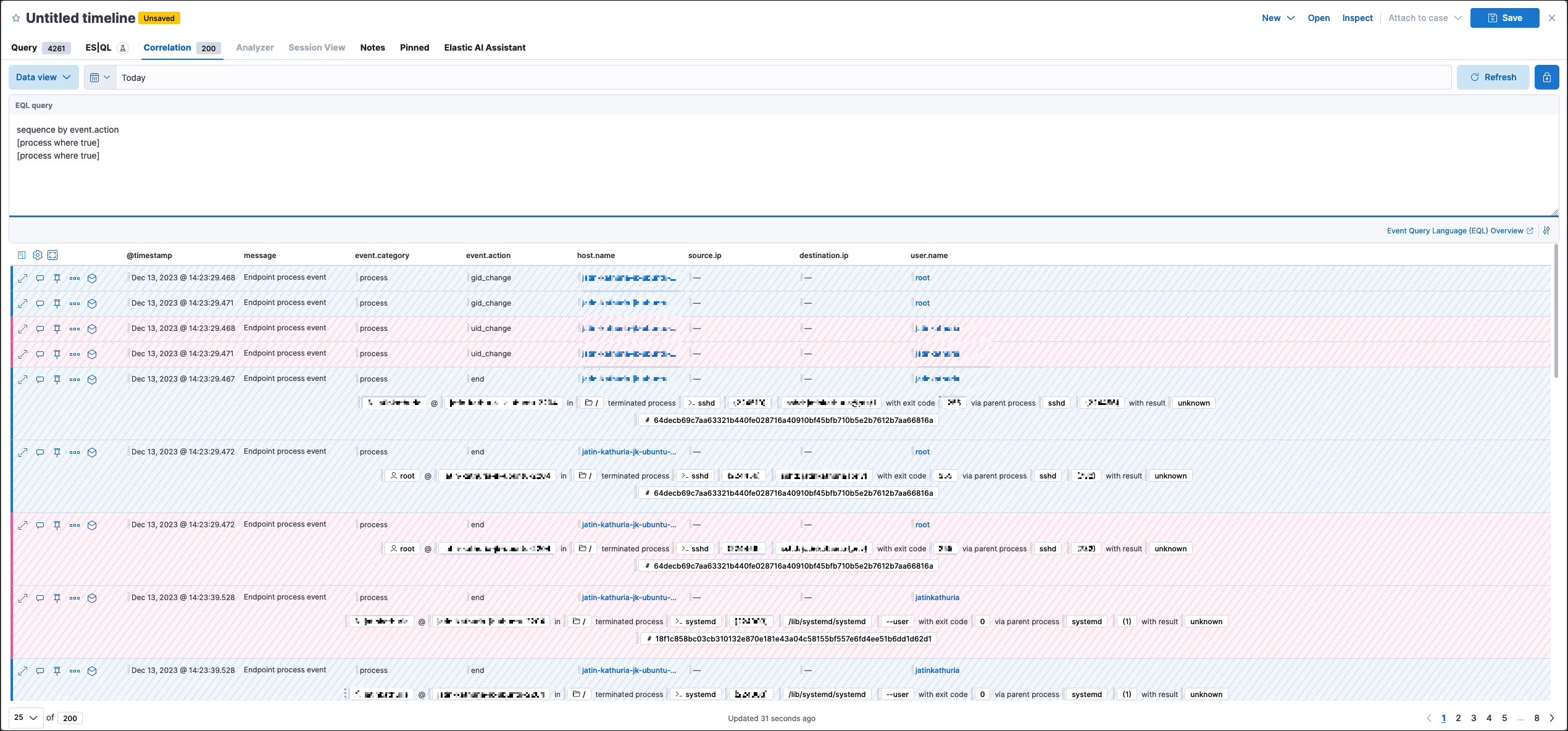Screen dimensions: 1568x731
Task: Select the Notes tab in timeline
Action: (371, 47)
